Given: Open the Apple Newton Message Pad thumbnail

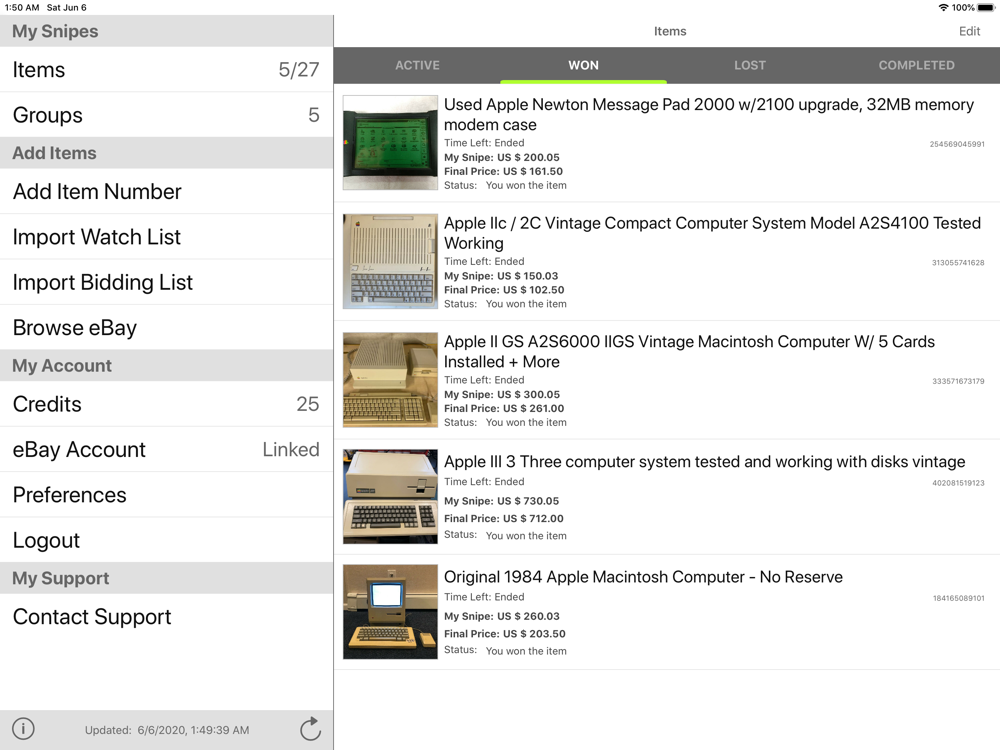Looking at the screenshot, I should [390, 142].
